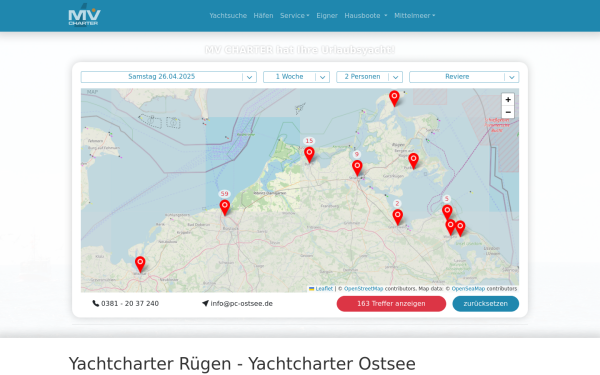Viewport: 600px width, 375px height.
Task: Select the map marker labeled 2
Action: pos(398,217)
